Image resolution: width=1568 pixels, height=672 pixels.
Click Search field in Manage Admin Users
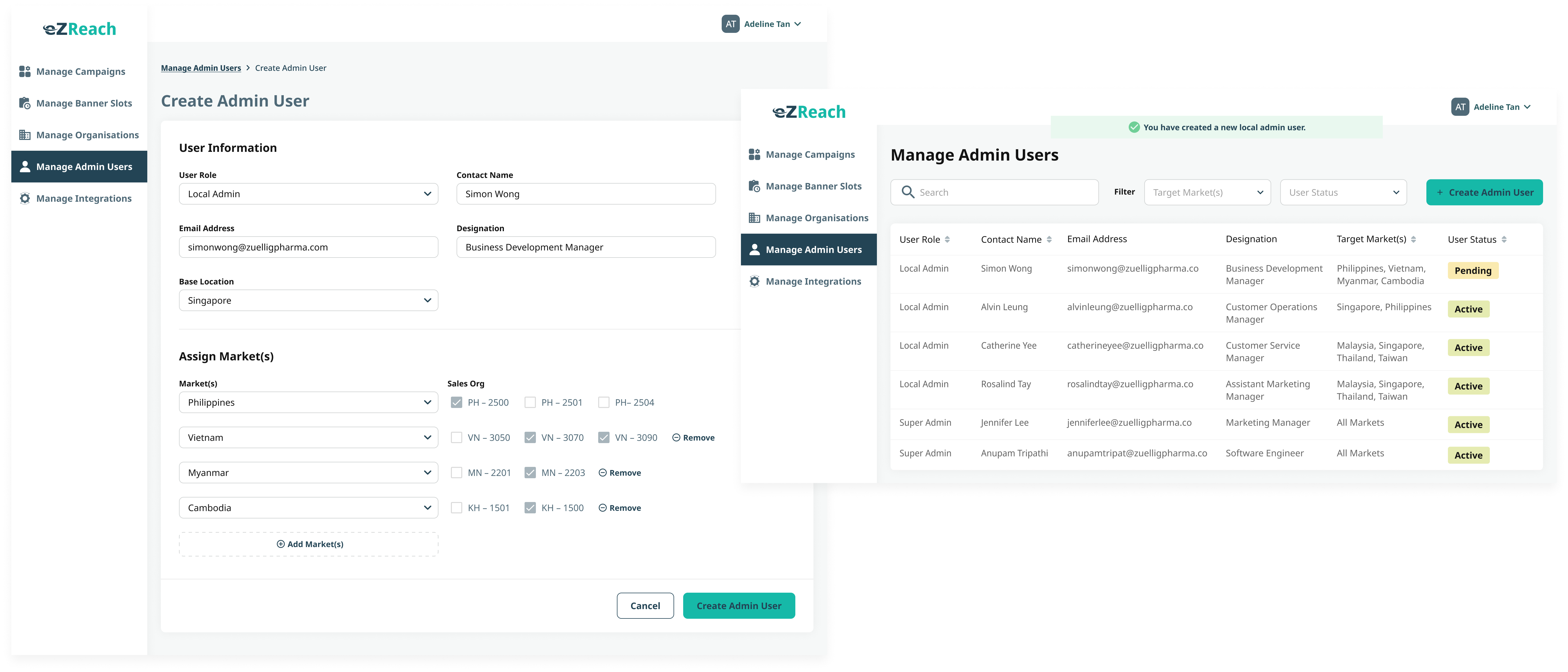click(x=995, y=192)
